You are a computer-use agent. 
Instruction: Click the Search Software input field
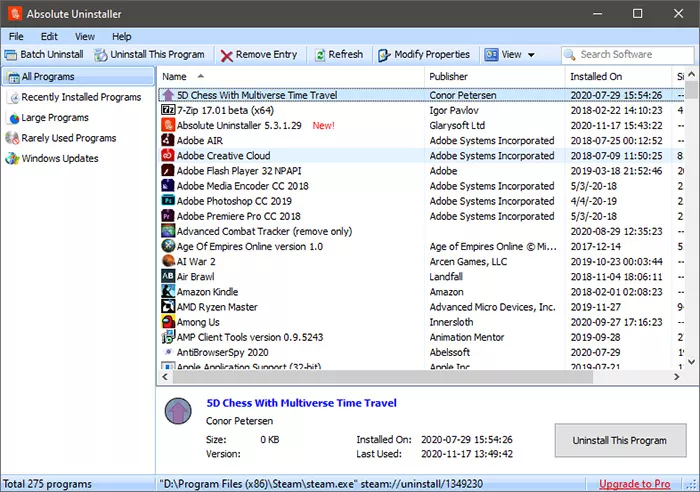628,55
